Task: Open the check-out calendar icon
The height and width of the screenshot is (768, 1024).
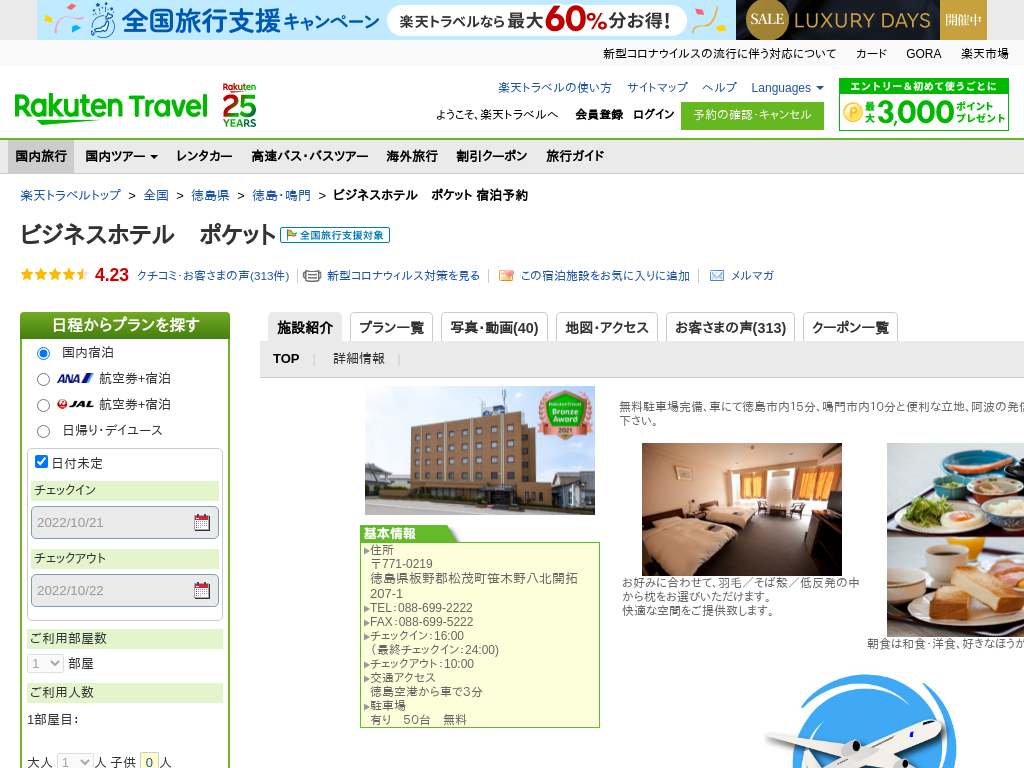Action: point(202,590)
